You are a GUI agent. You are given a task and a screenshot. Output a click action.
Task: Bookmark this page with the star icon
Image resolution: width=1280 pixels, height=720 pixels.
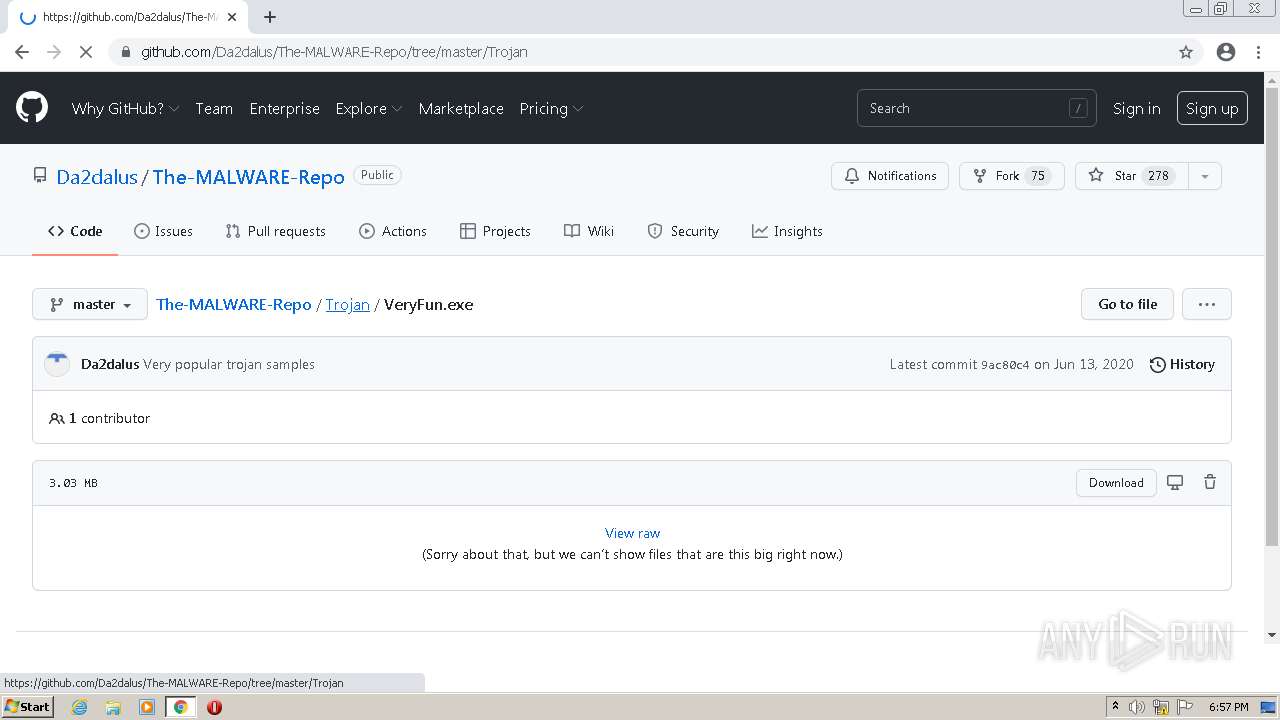(x=1186, y=52)
